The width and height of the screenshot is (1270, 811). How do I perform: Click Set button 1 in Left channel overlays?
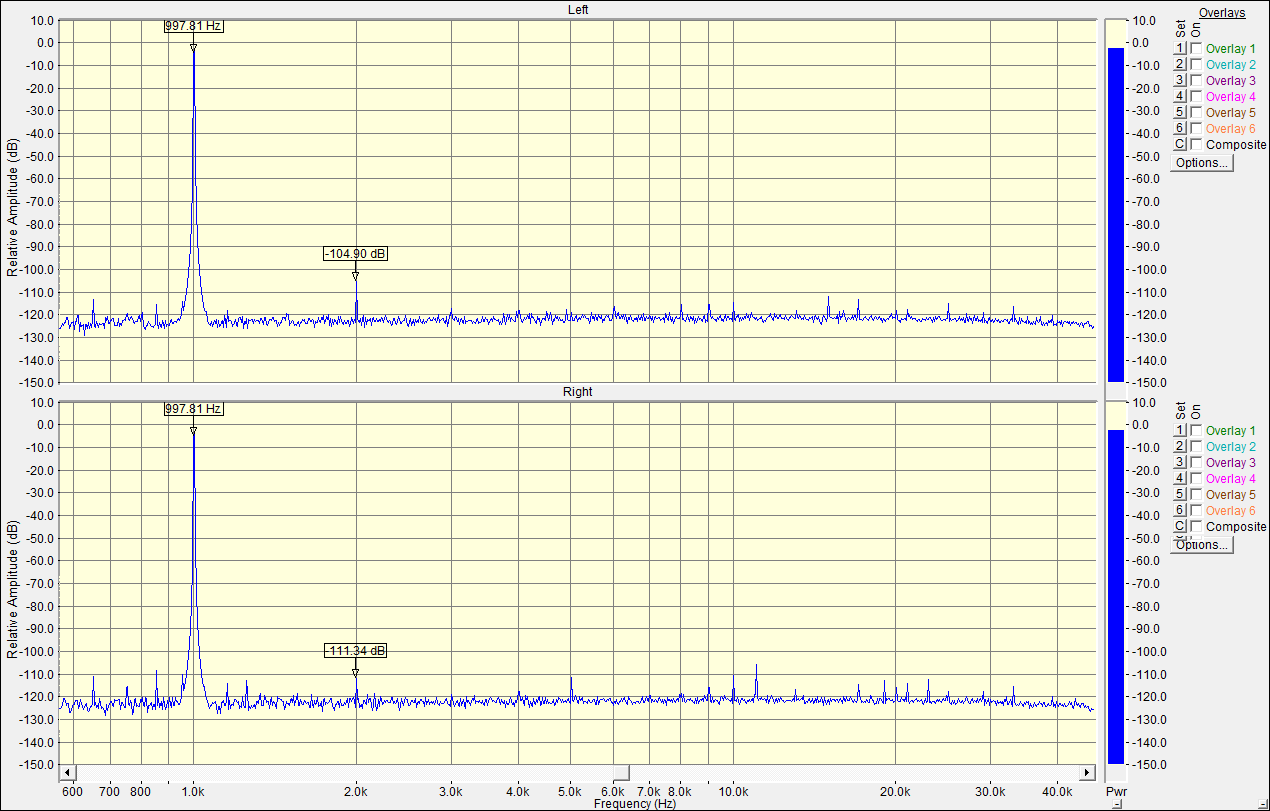pyautogui.click(x=1180, y=48)
